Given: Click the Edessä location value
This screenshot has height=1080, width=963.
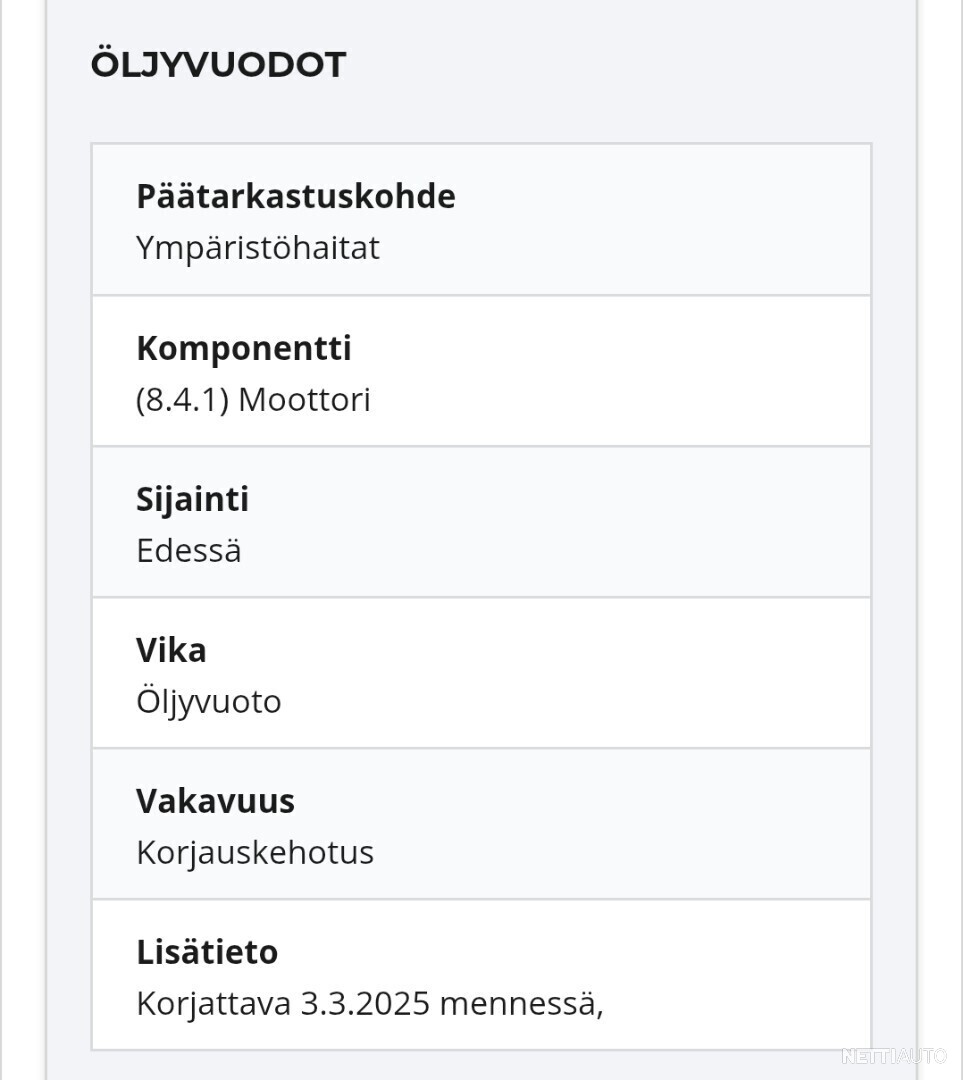Looking at the screenshot, I should tap(189, 550).
